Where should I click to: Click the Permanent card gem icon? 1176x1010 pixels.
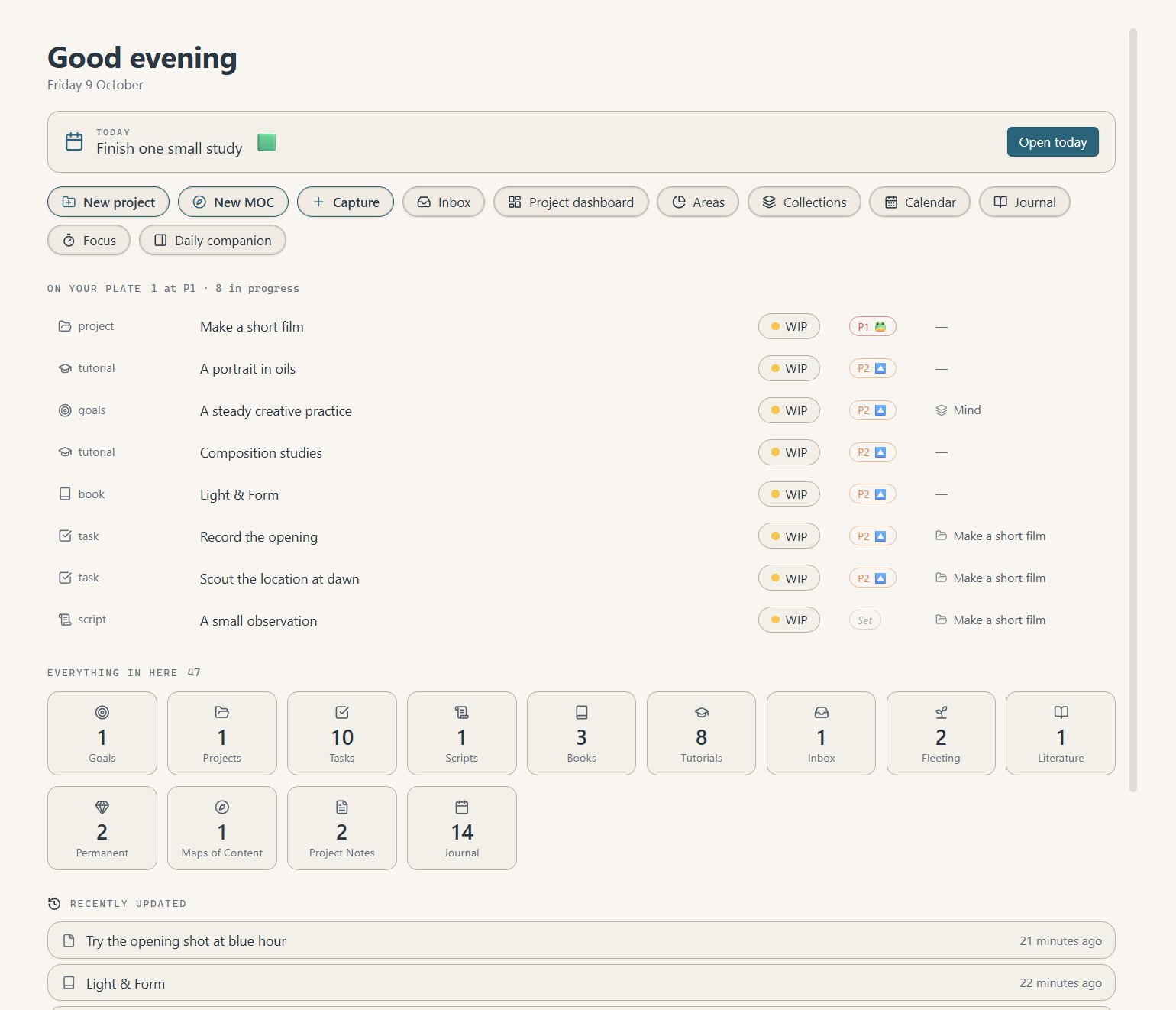click(102, 807)
